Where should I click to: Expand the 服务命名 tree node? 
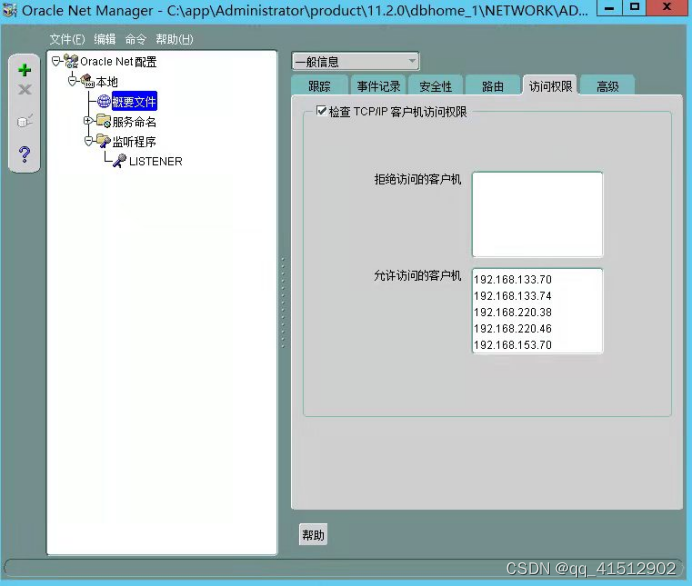[x=88, y=120]
